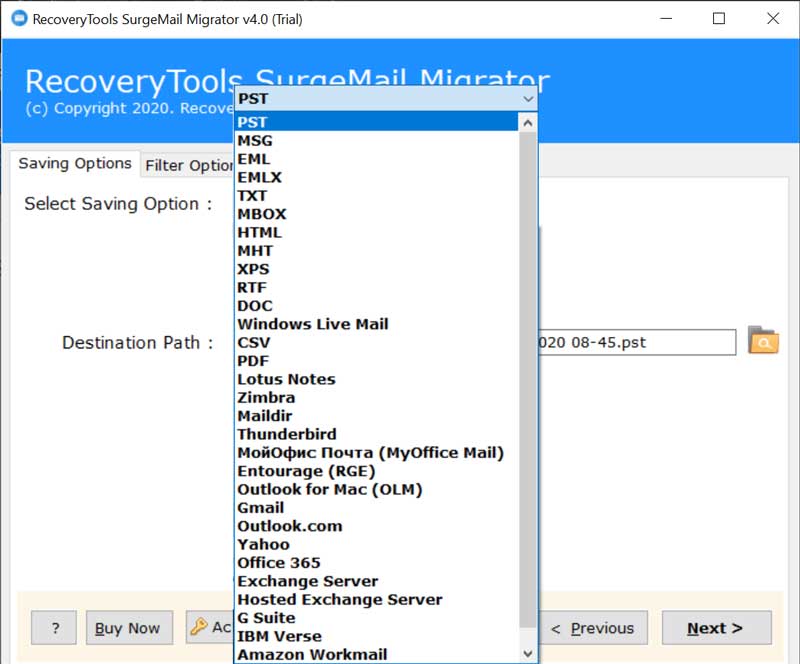Select Hosted Exchange Server entry
Screen dimensions: 800x664
377,600
